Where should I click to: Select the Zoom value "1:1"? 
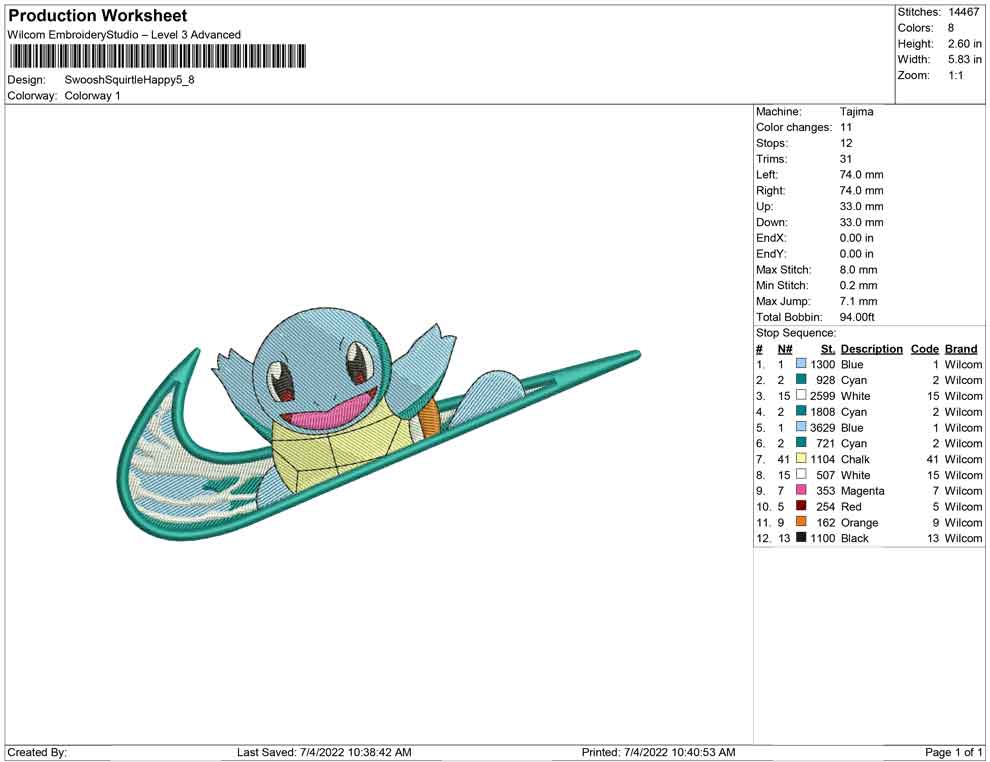[956, 75]
